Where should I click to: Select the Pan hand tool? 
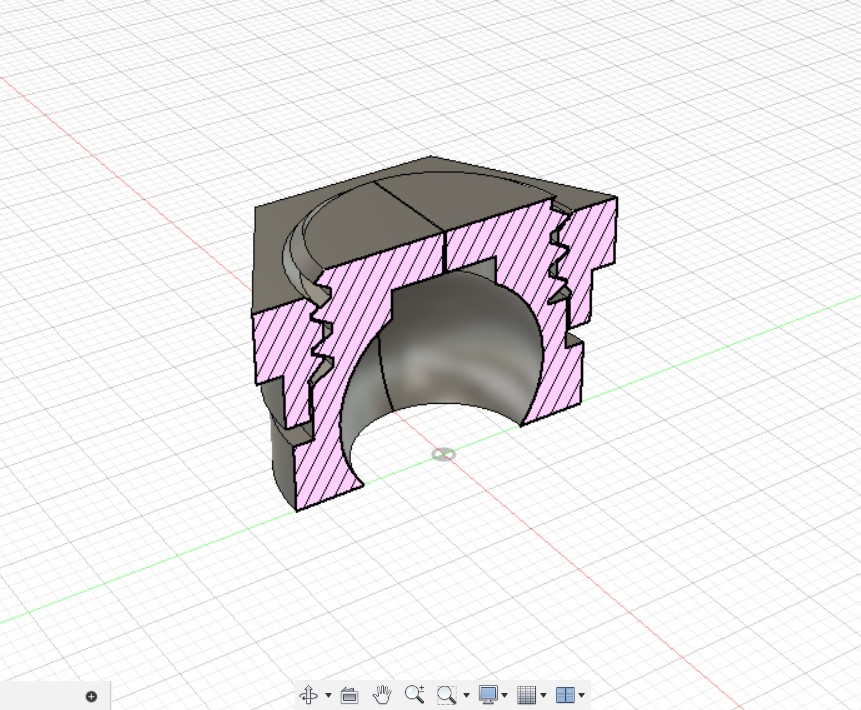pos(382,695)
